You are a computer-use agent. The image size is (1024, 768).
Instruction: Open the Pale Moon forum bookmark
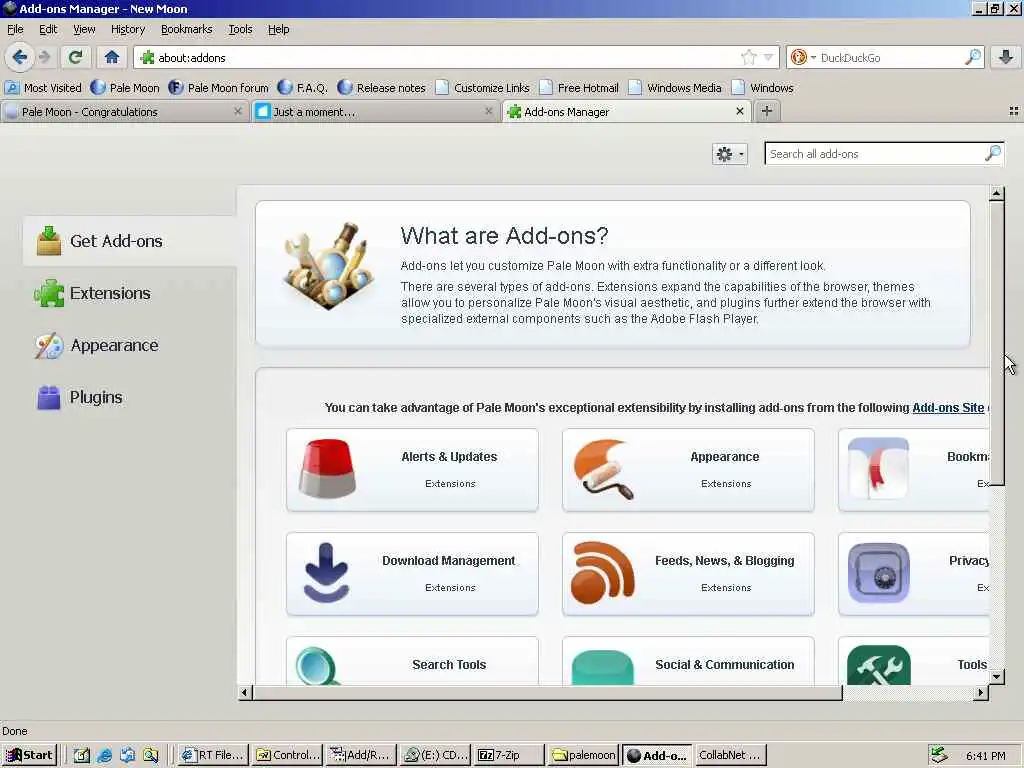(218, 88)
